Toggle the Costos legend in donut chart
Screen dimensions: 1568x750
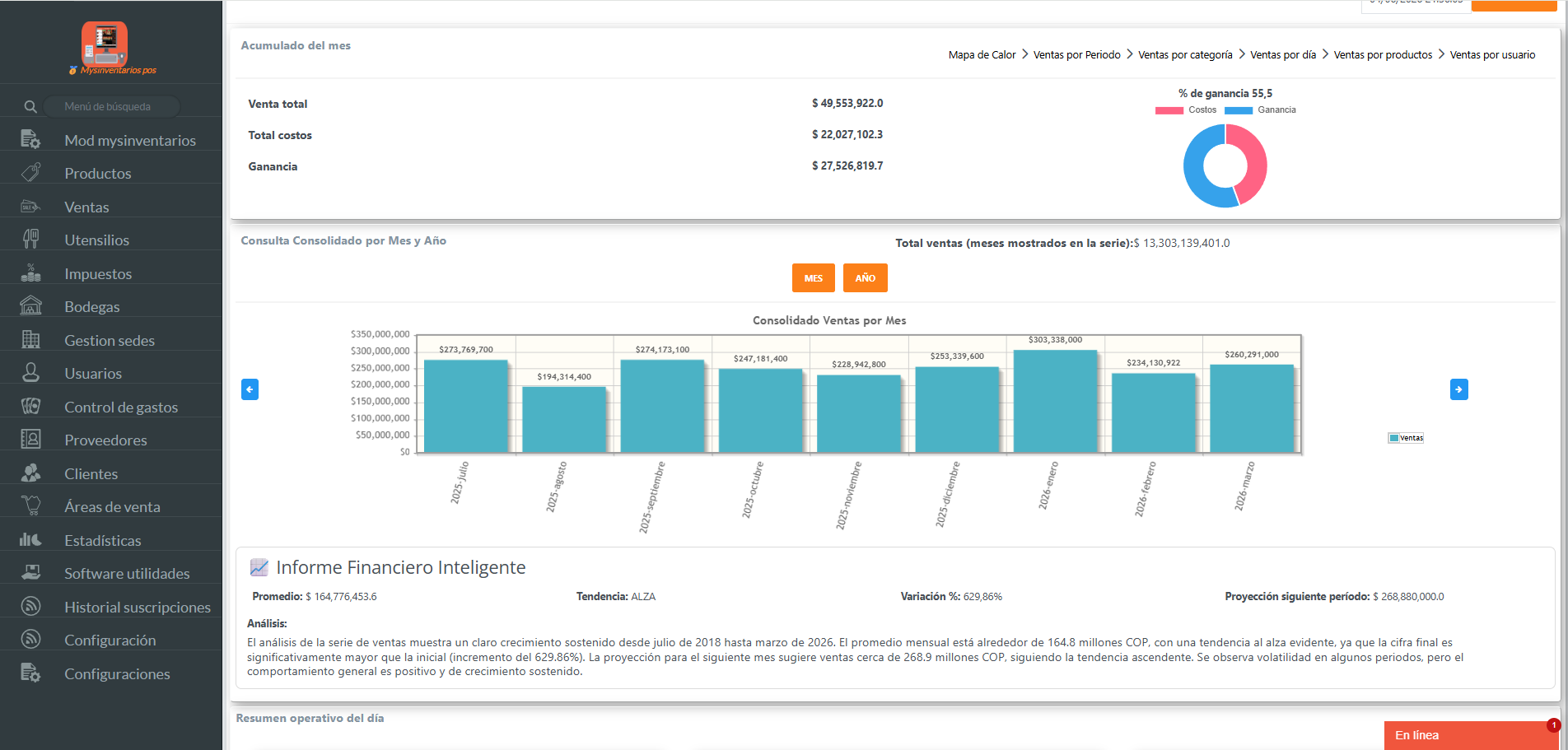1186,110
